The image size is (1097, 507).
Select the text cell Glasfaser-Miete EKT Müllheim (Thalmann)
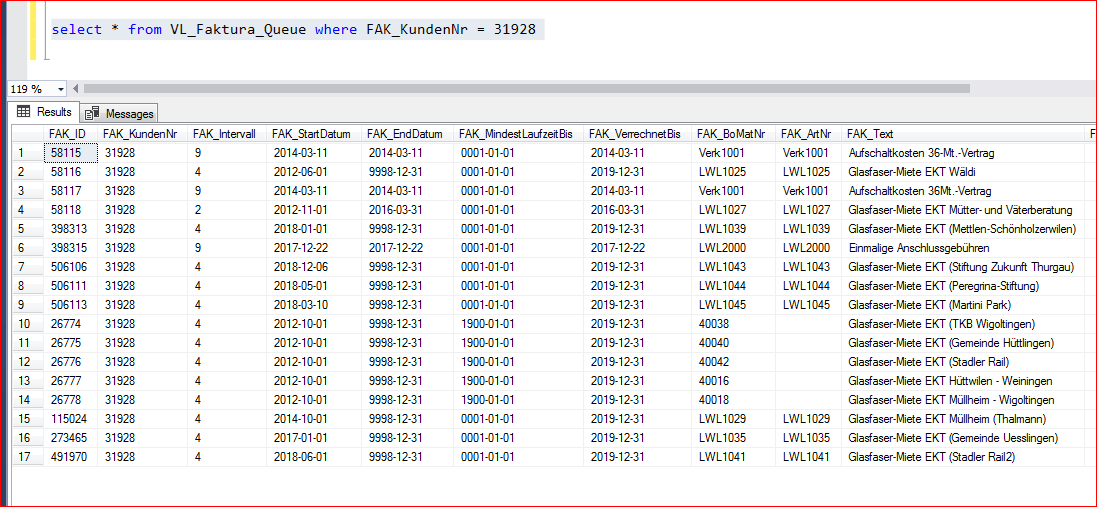(964, 419)
